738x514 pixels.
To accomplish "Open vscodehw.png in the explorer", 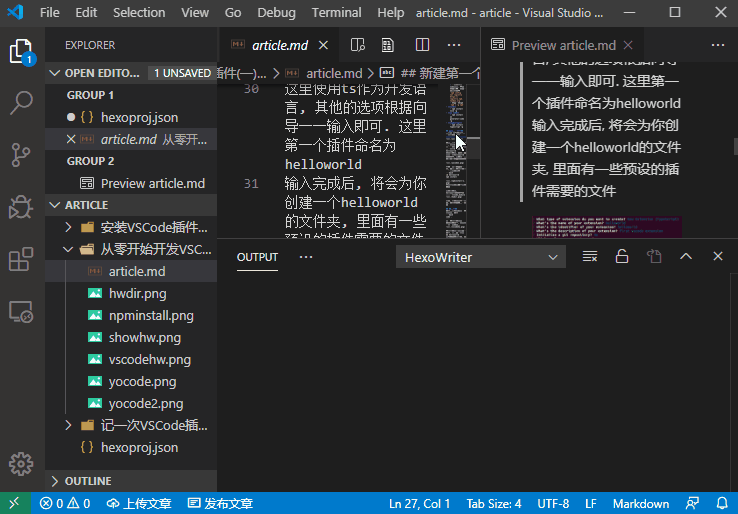I will [x=131, y=360].
